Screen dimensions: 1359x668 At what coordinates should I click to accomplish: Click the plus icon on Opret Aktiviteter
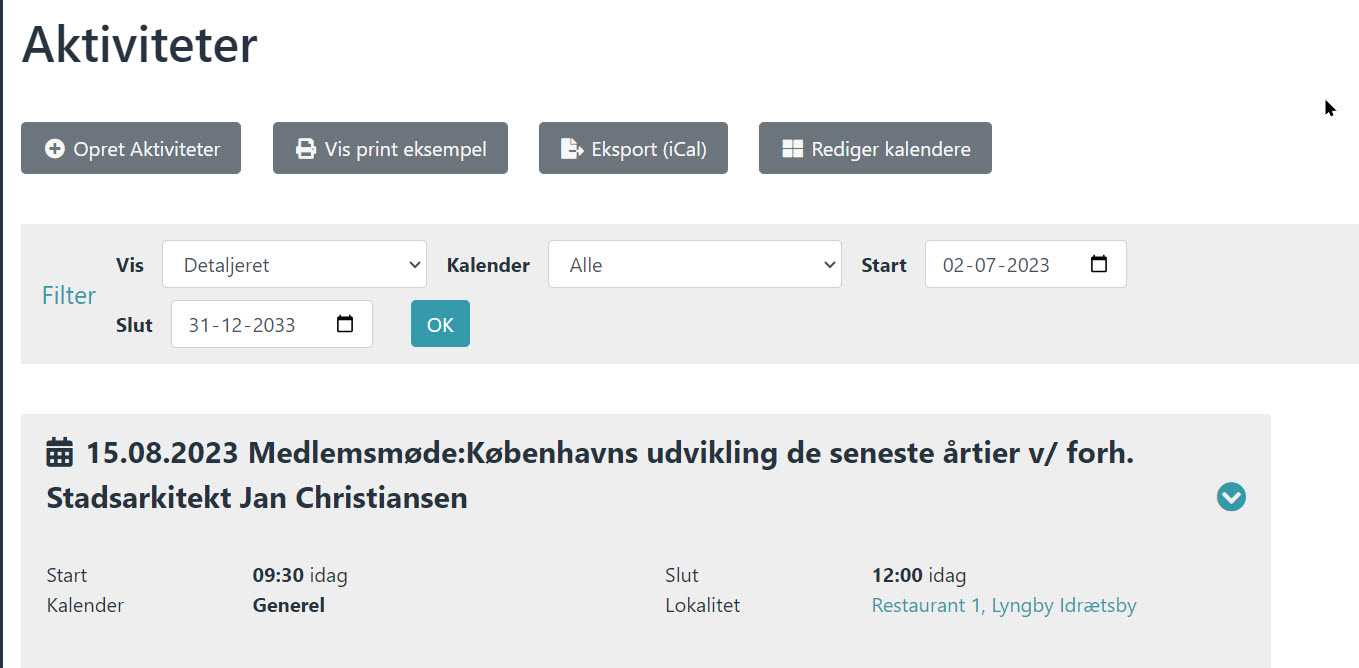[x=54, y=149]
